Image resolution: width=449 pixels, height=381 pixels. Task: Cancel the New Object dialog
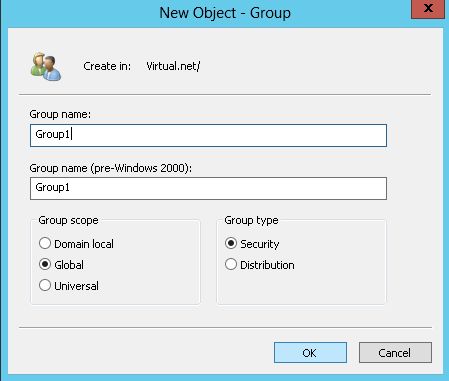(x=395, y=353)
